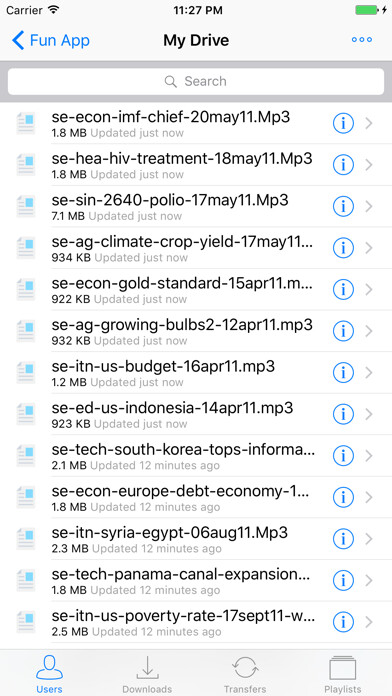Tap chevron on se-itn-us-budget-16apr11.mp3 row
392x696 pixels.
click(368, 372)
